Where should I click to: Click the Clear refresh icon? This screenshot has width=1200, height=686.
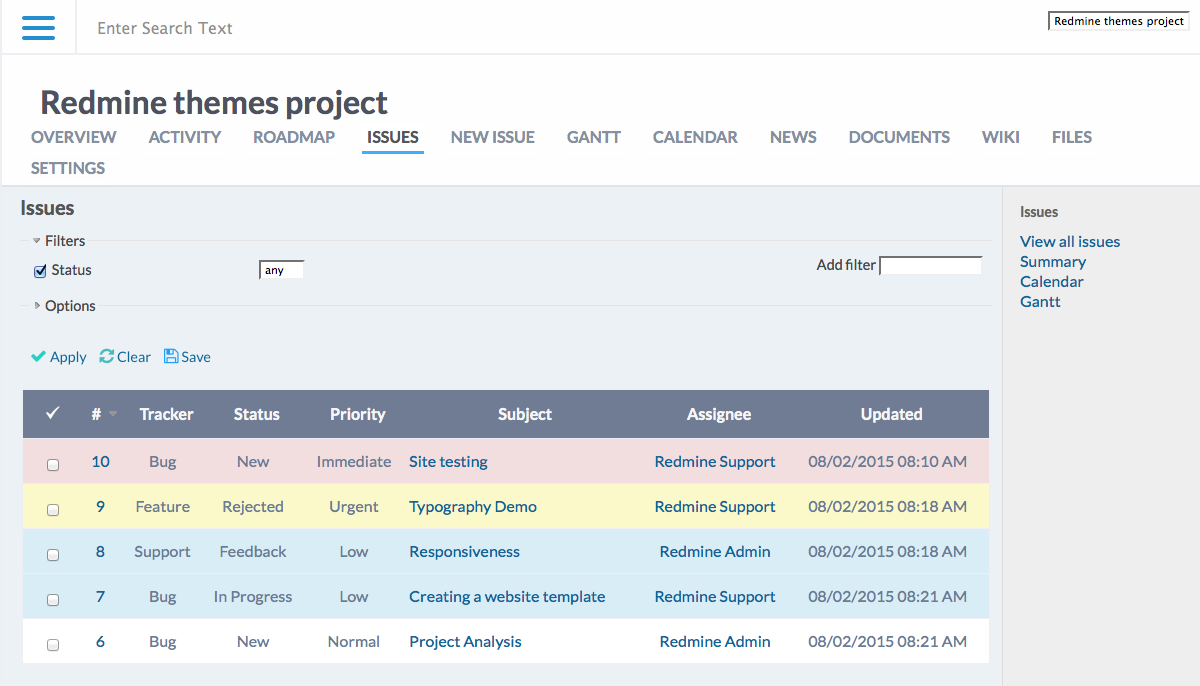106,356
